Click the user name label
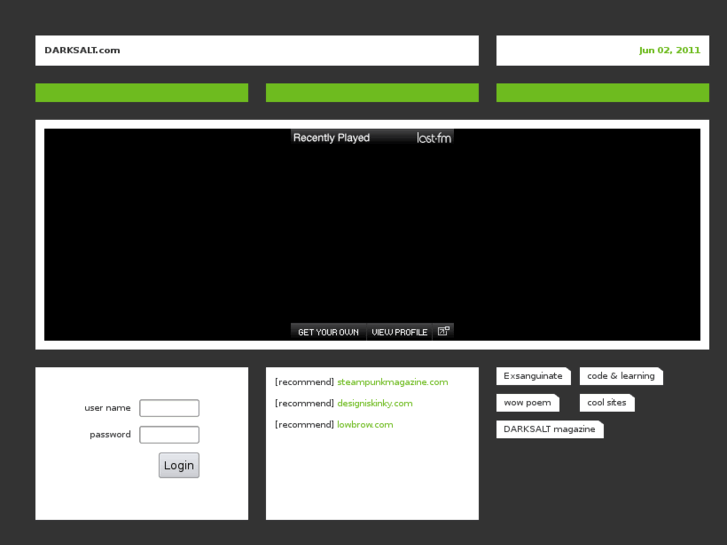Viewport: 727px width, 545px height. (x=108, y=408)
